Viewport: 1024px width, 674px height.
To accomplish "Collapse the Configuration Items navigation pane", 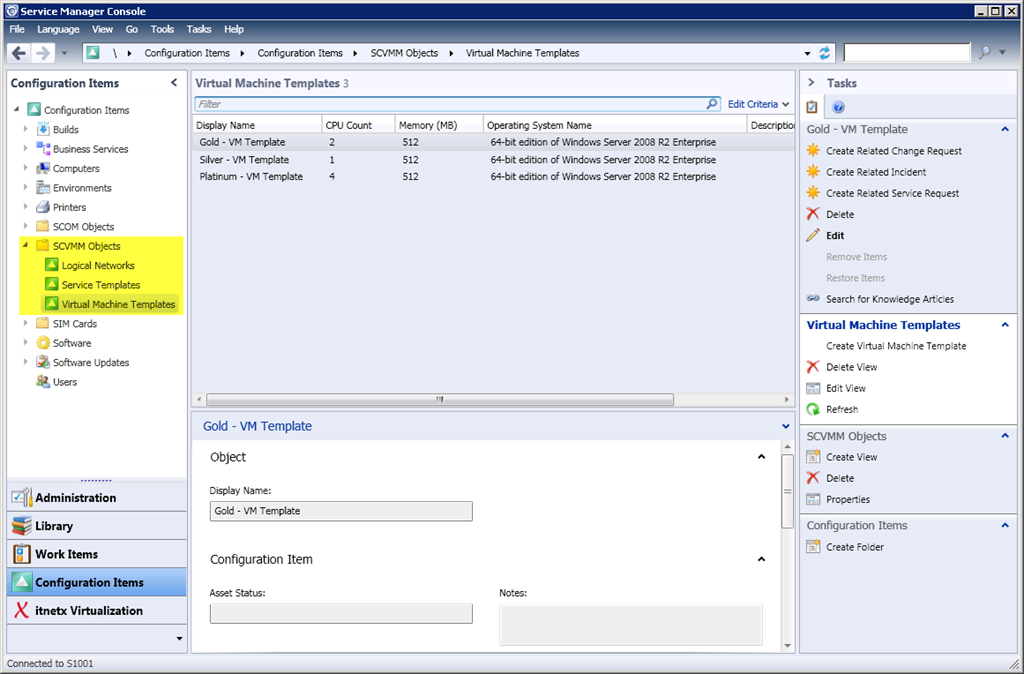I will click(174, 83).
